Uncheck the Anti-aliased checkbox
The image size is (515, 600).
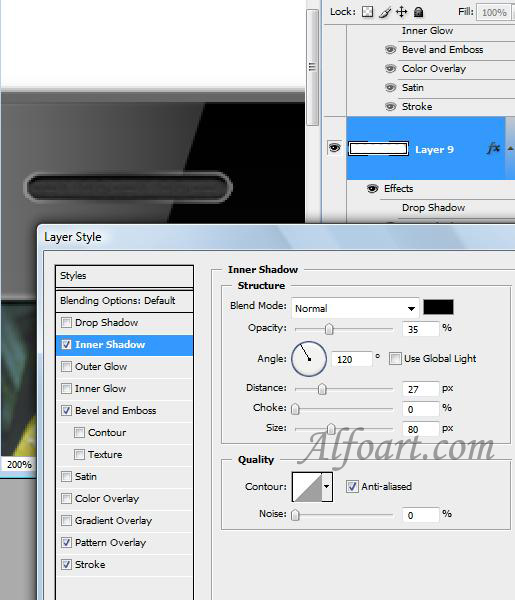tap(352, 487)
